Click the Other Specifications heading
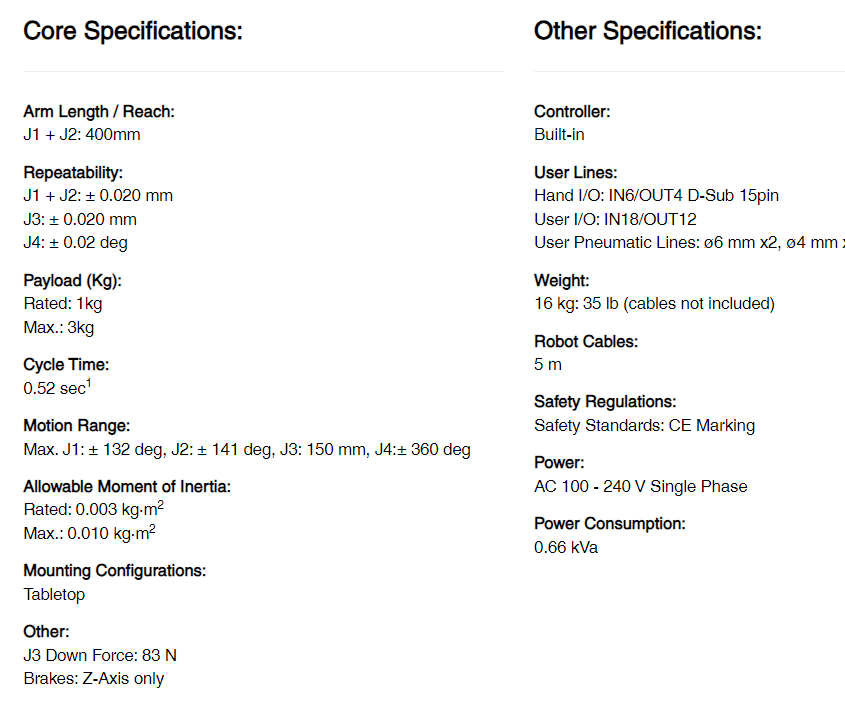The height and width of the screenshot is (717, 845). point(648,31)
